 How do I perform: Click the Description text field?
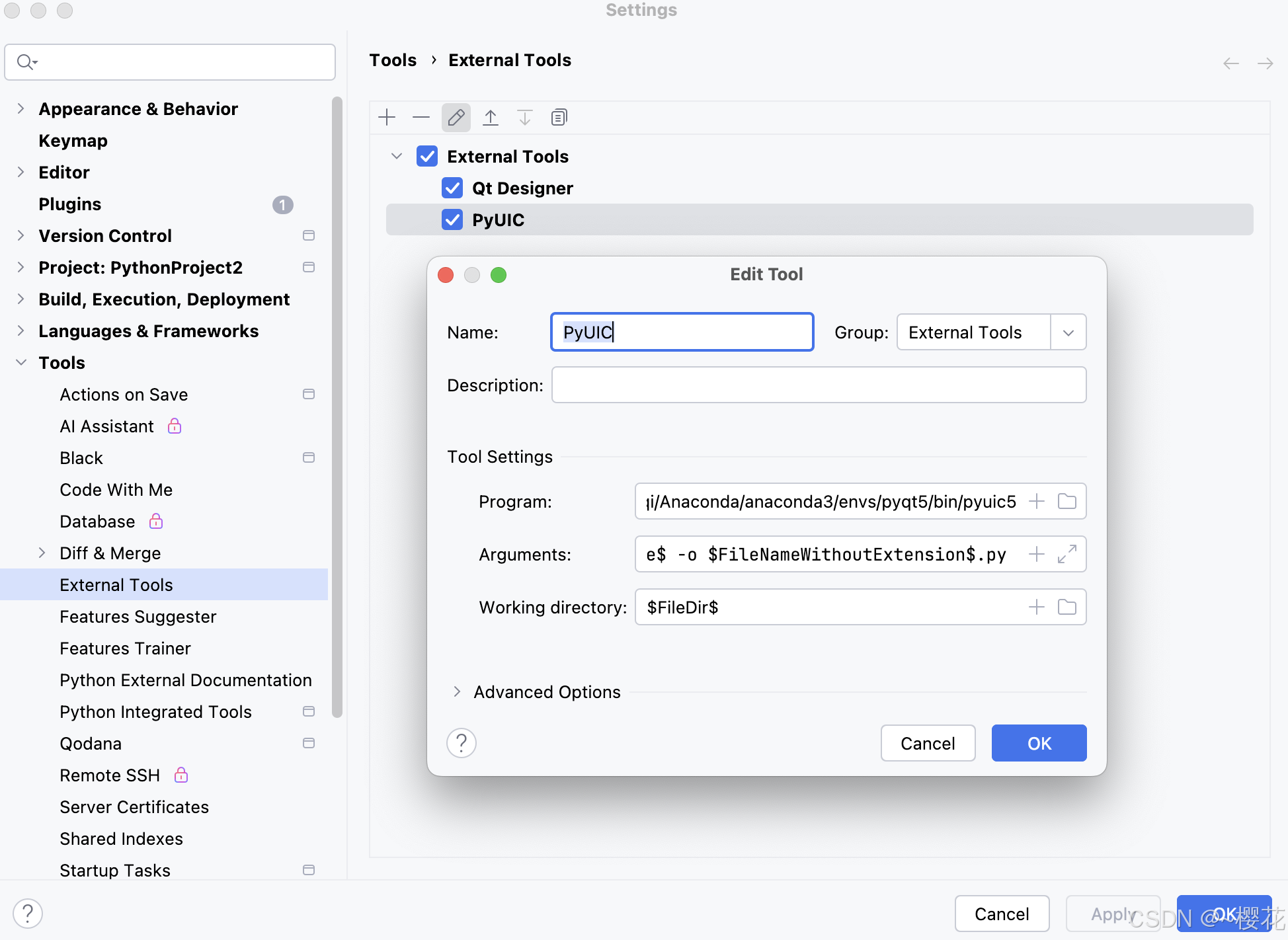click(819, 385)
